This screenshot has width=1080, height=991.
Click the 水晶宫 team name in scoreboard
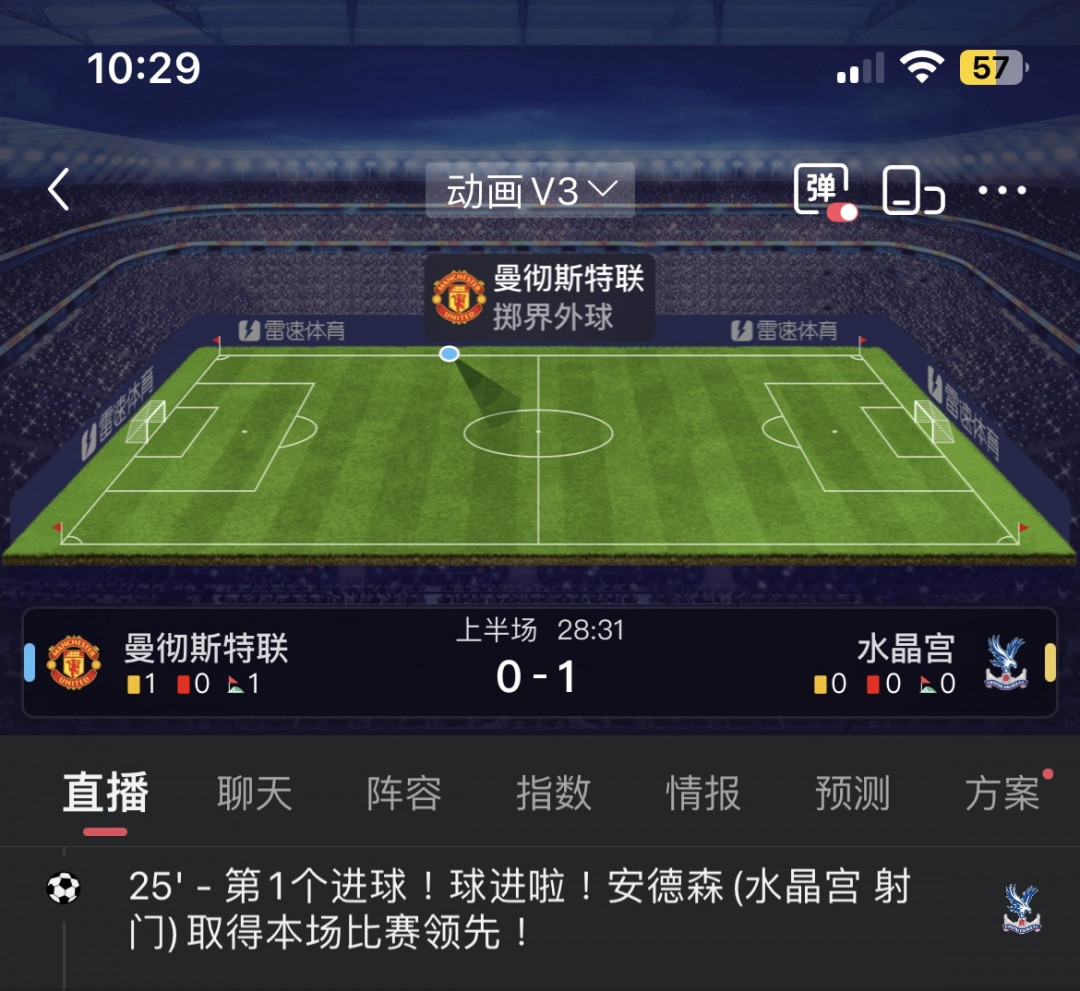906,648
